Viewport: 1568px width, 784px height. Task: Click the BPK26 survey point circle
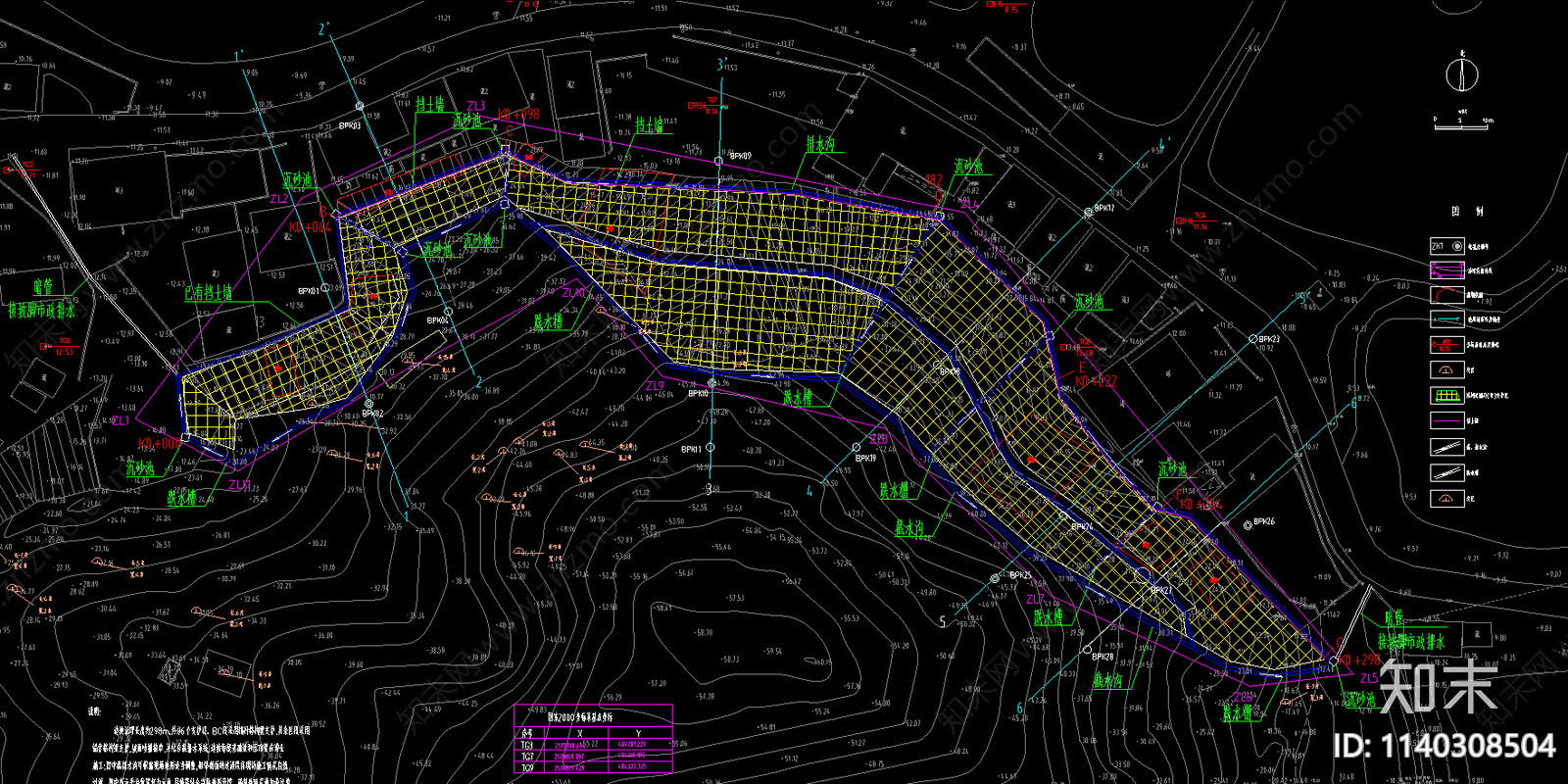coord(1248,525)
